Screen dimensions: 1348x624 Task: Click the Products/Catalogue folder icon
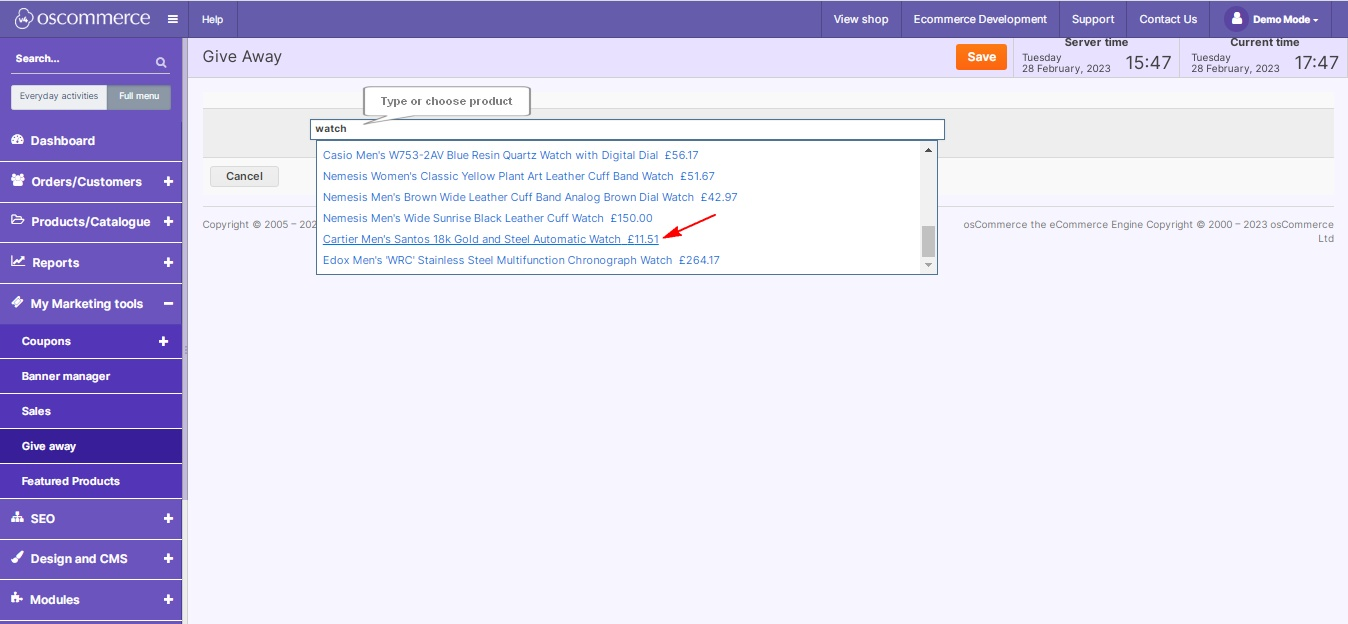tap(18, 221)
